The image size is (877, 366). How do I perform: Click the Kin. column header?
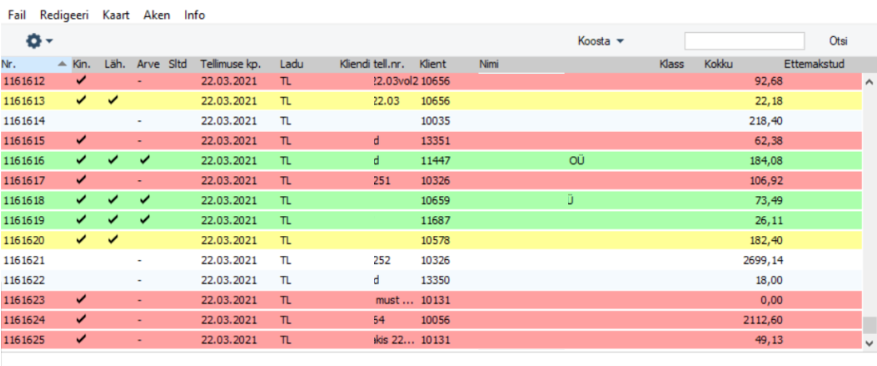pos(82,64)
